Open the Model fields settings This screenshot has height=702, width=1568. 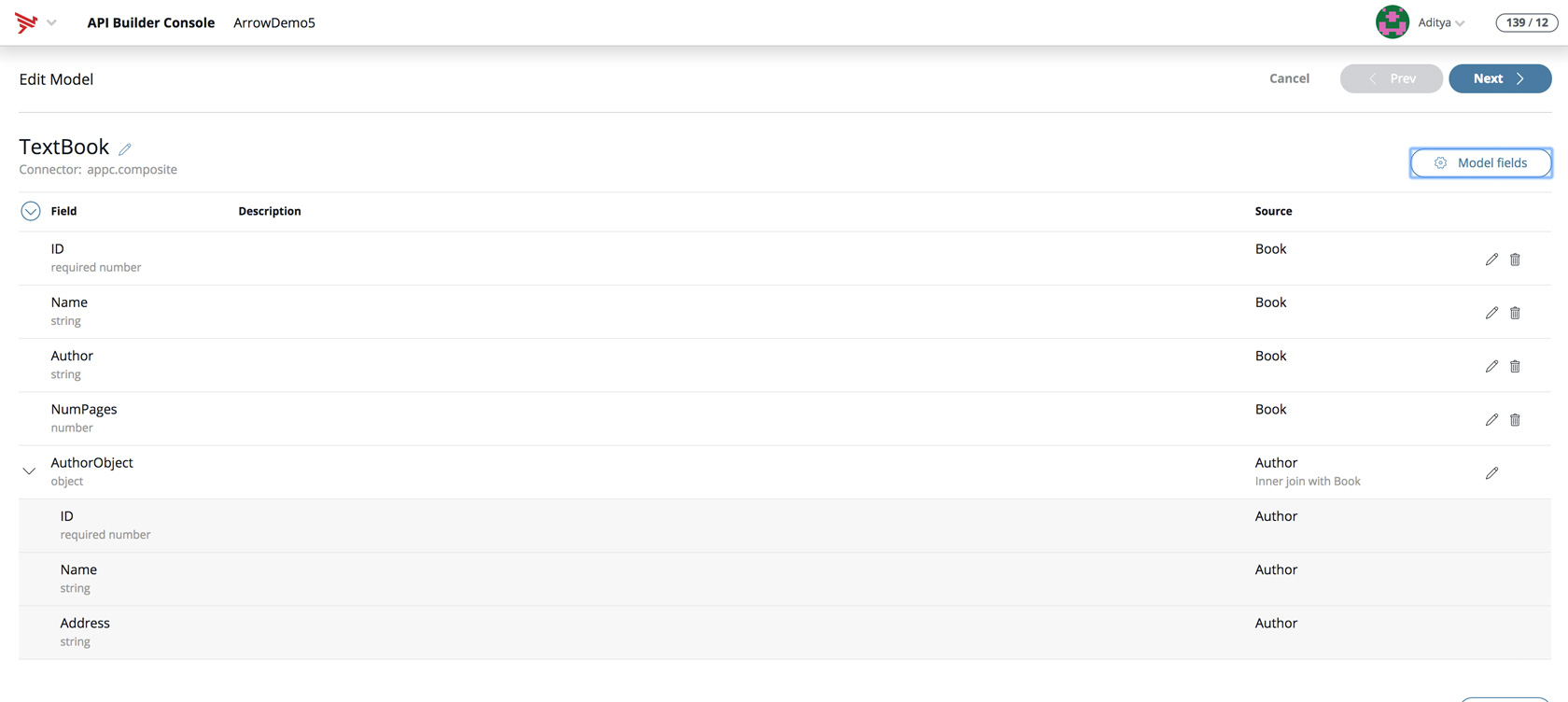pos(1480,162)
